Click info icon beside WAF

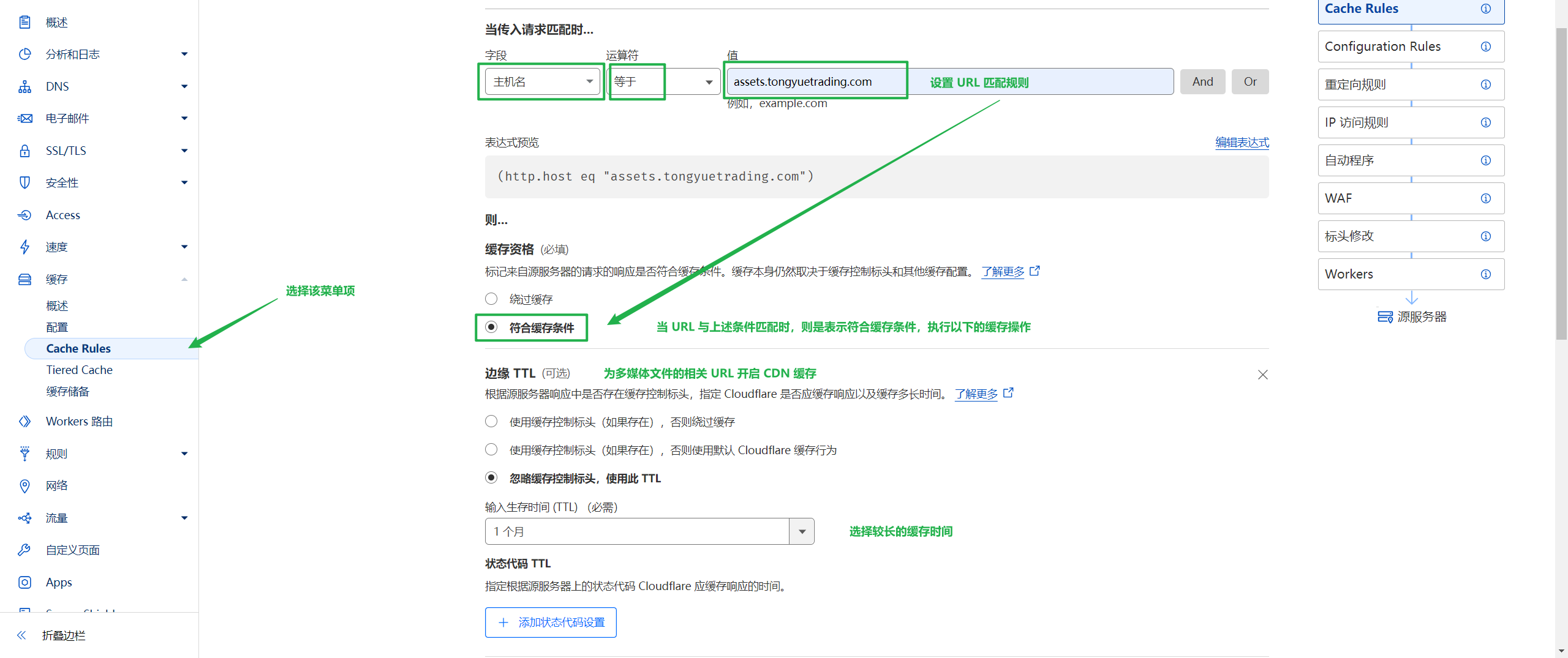(x=1486, y=198)
